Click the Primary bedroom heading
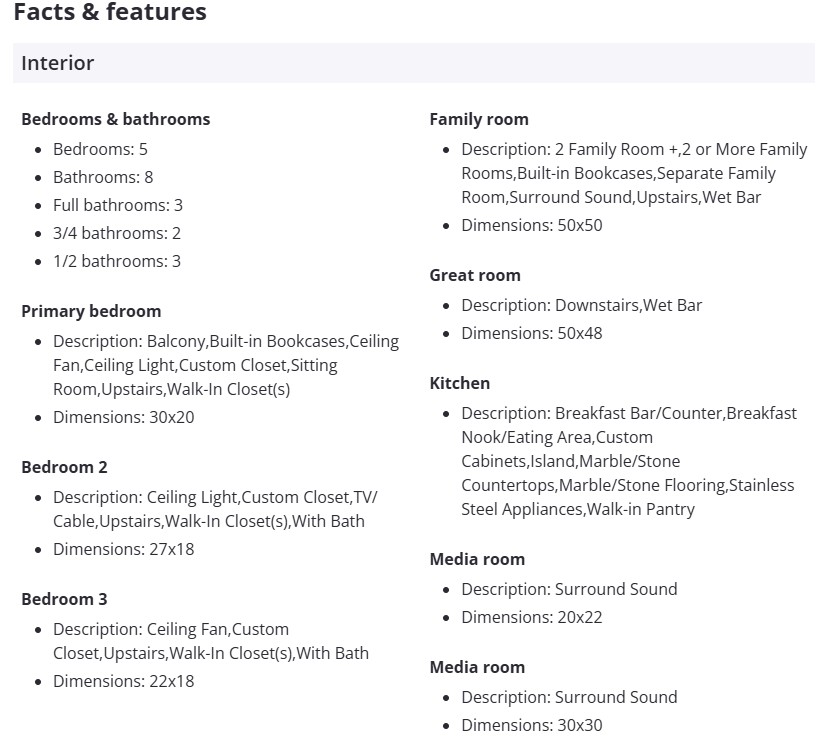The height and width of the screenshot is (745, 832). pos(91,311)
